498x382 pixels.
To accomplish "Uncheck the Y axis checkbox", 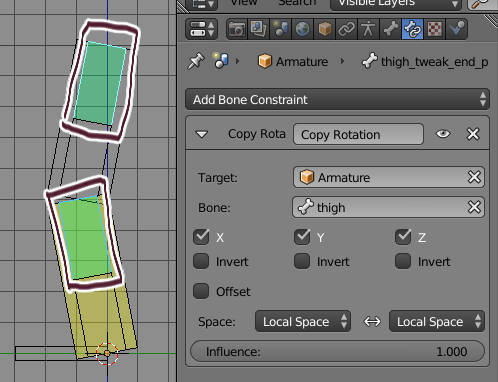I will click(302, 237).
